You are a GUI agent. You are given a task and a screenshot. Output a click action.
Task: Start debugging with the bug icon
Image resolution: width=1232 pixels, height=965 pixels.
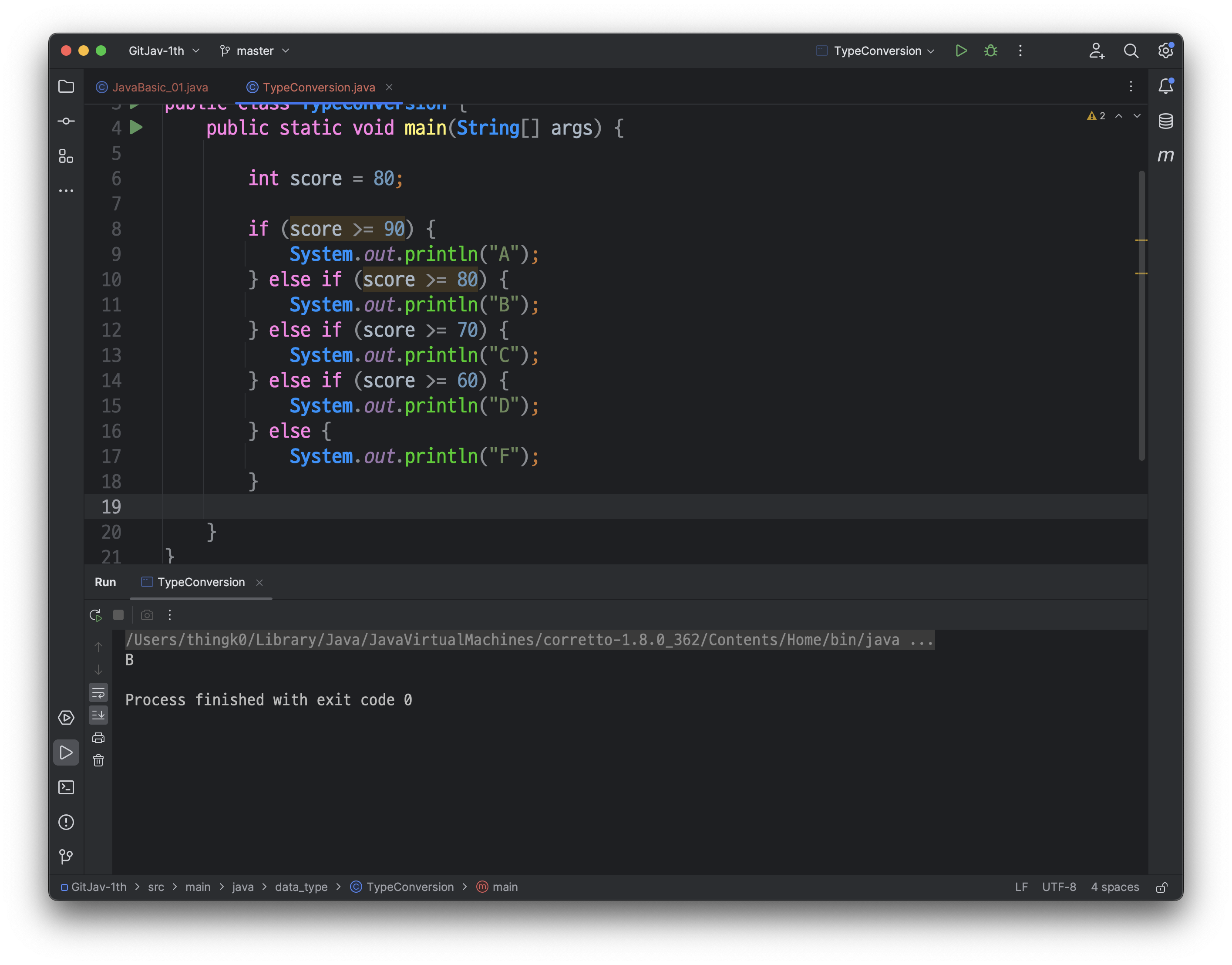point(990,51)
